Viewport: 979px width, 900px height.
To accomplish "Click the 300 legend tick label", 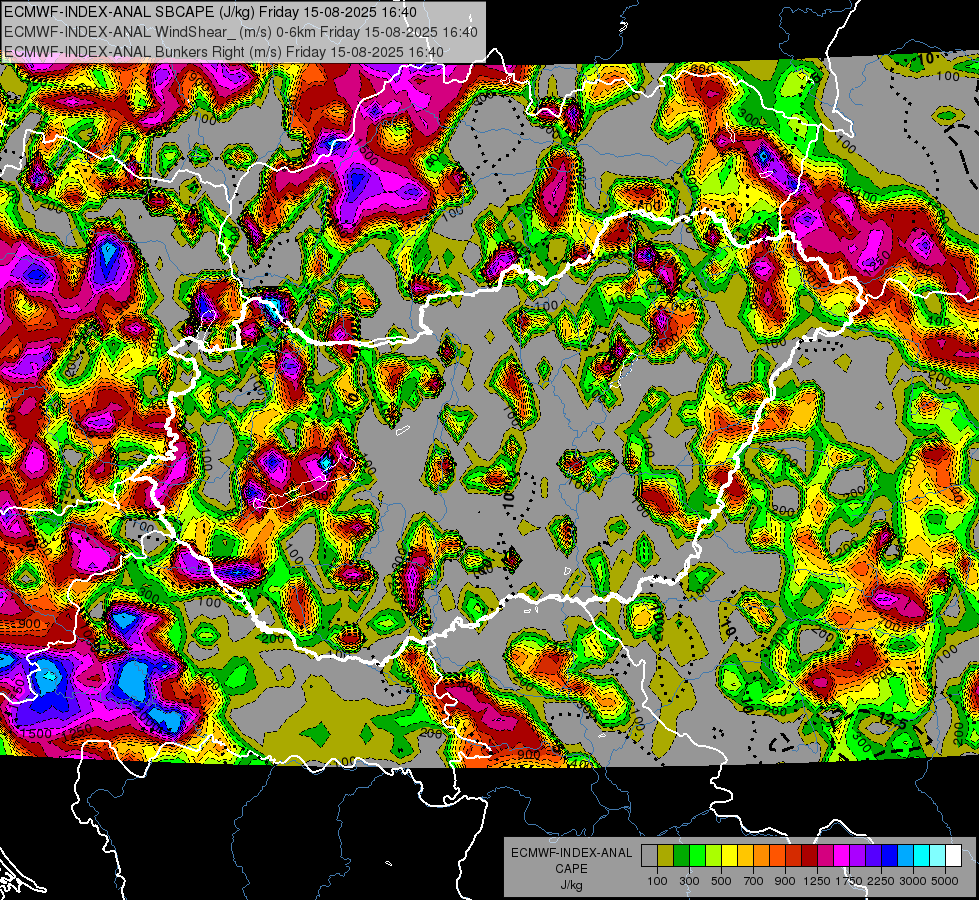I will point(689,881).
